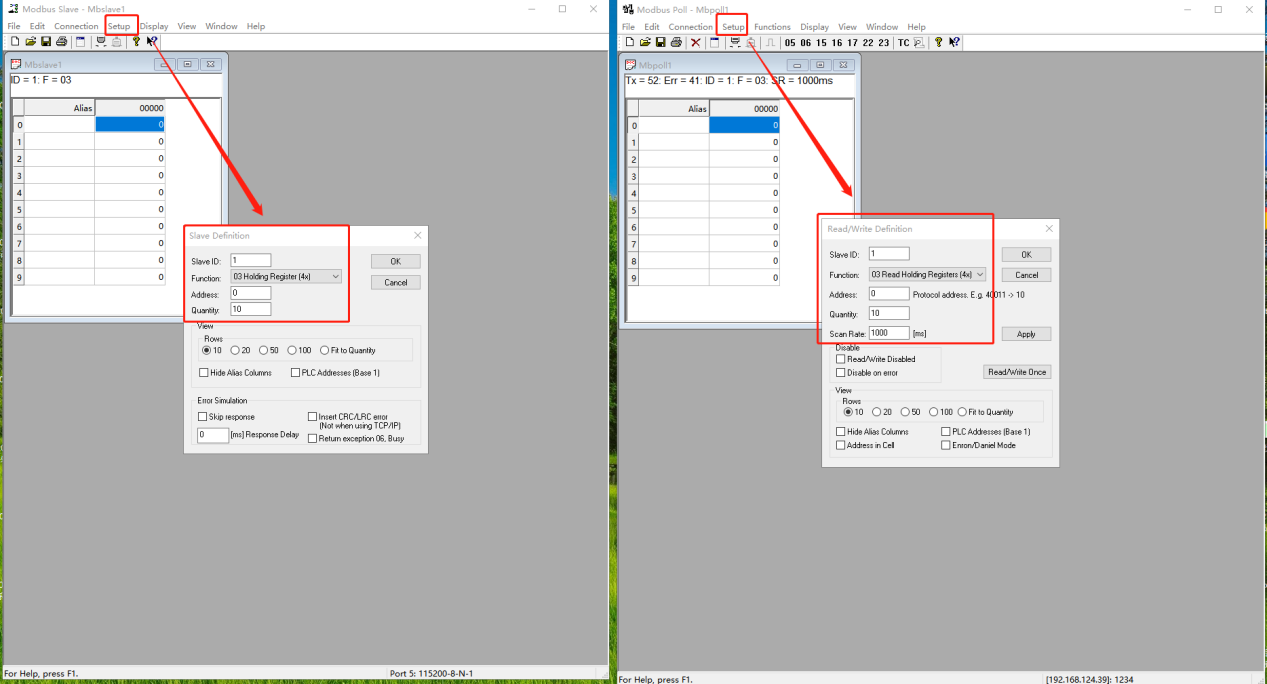
Task: Click the Print icon in Modbus Poll toolbar
Action: coord(676,42)
